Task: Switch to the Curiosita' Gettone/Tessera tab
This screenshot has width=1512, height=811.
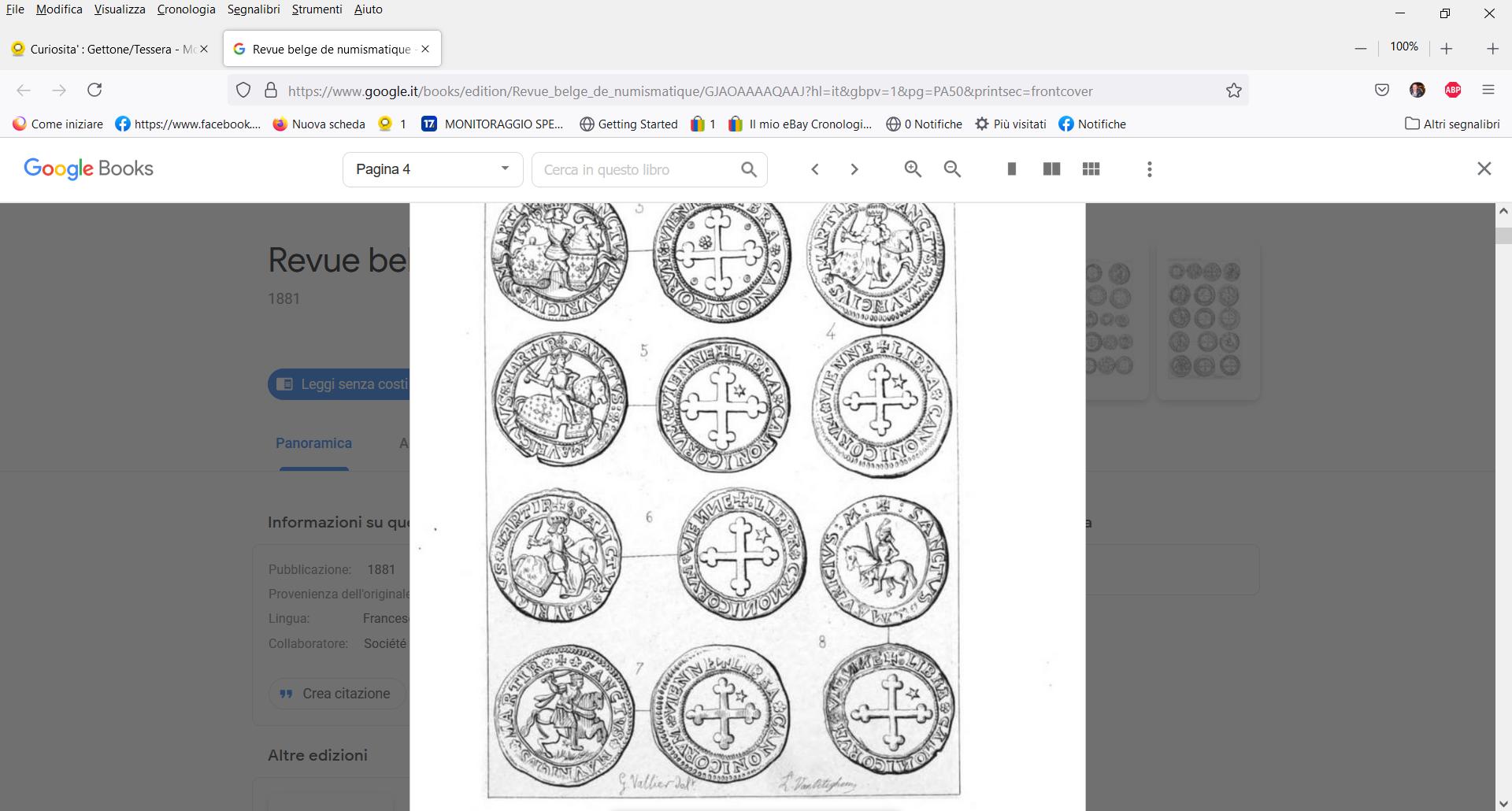Action: (110, 49)
